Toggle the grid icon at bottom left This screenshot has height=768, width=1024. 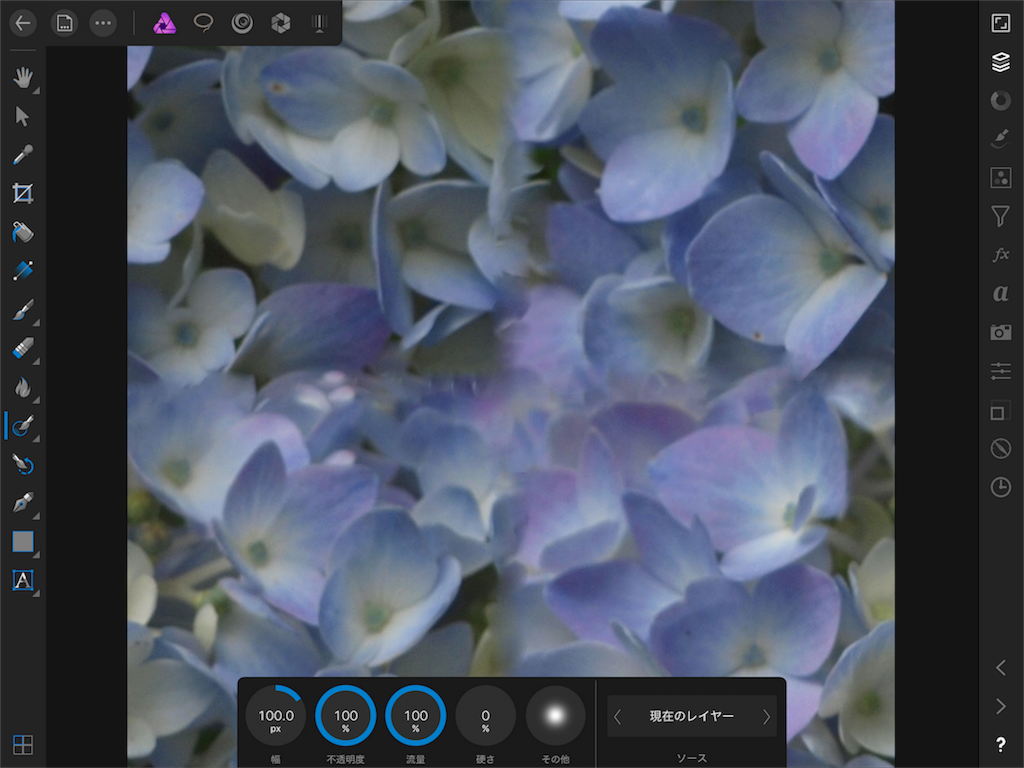[23, 744]
